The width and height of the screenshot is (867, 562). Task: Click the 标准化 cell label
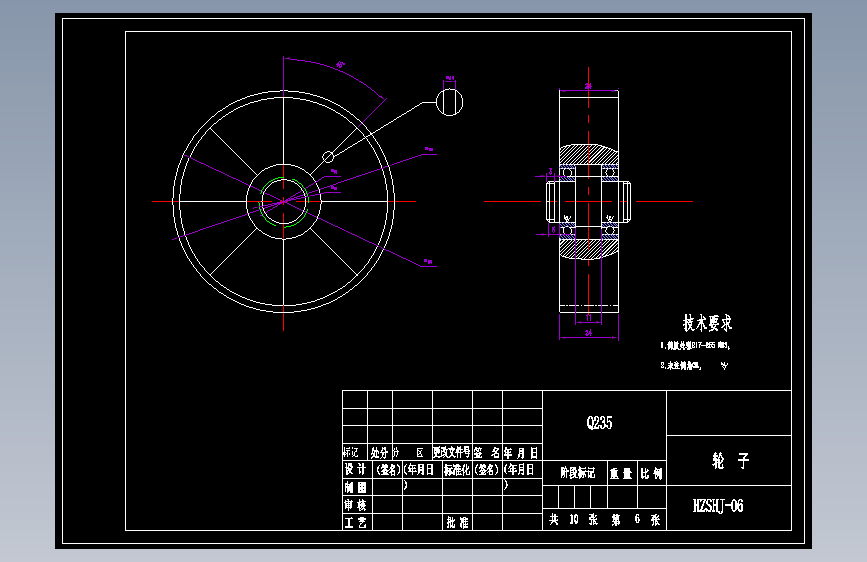[457, 470]
